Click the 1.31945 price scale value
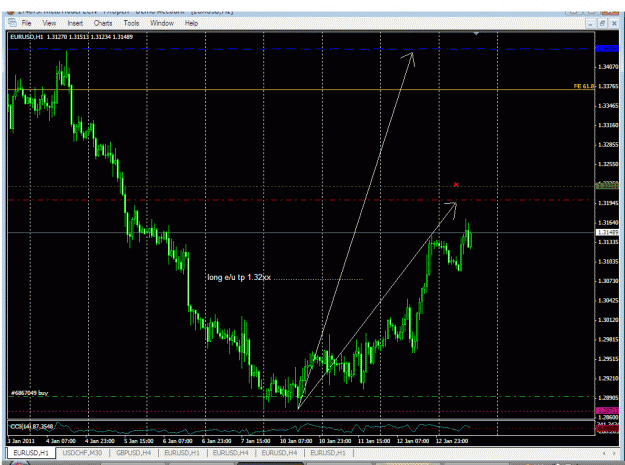 pos(608,203)
